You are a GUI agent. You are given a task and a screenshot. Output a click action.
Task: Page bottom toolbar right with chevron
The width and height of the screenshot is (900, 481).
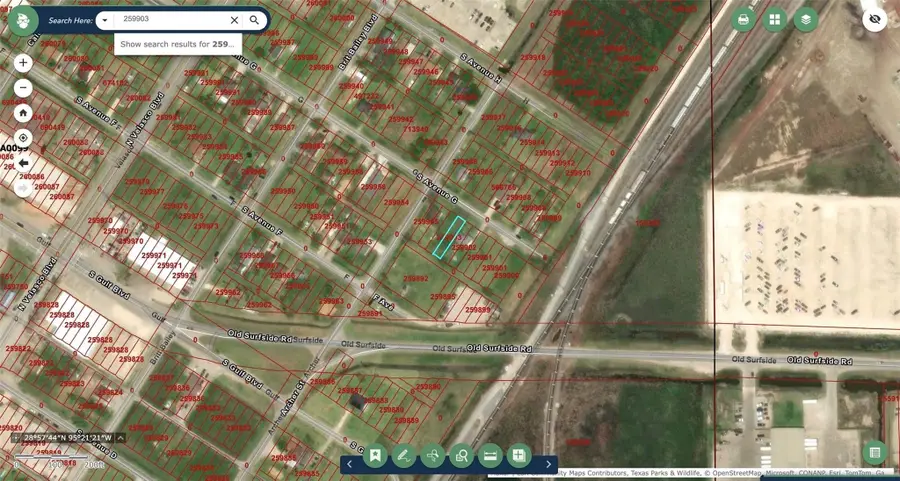click(548, 464)
